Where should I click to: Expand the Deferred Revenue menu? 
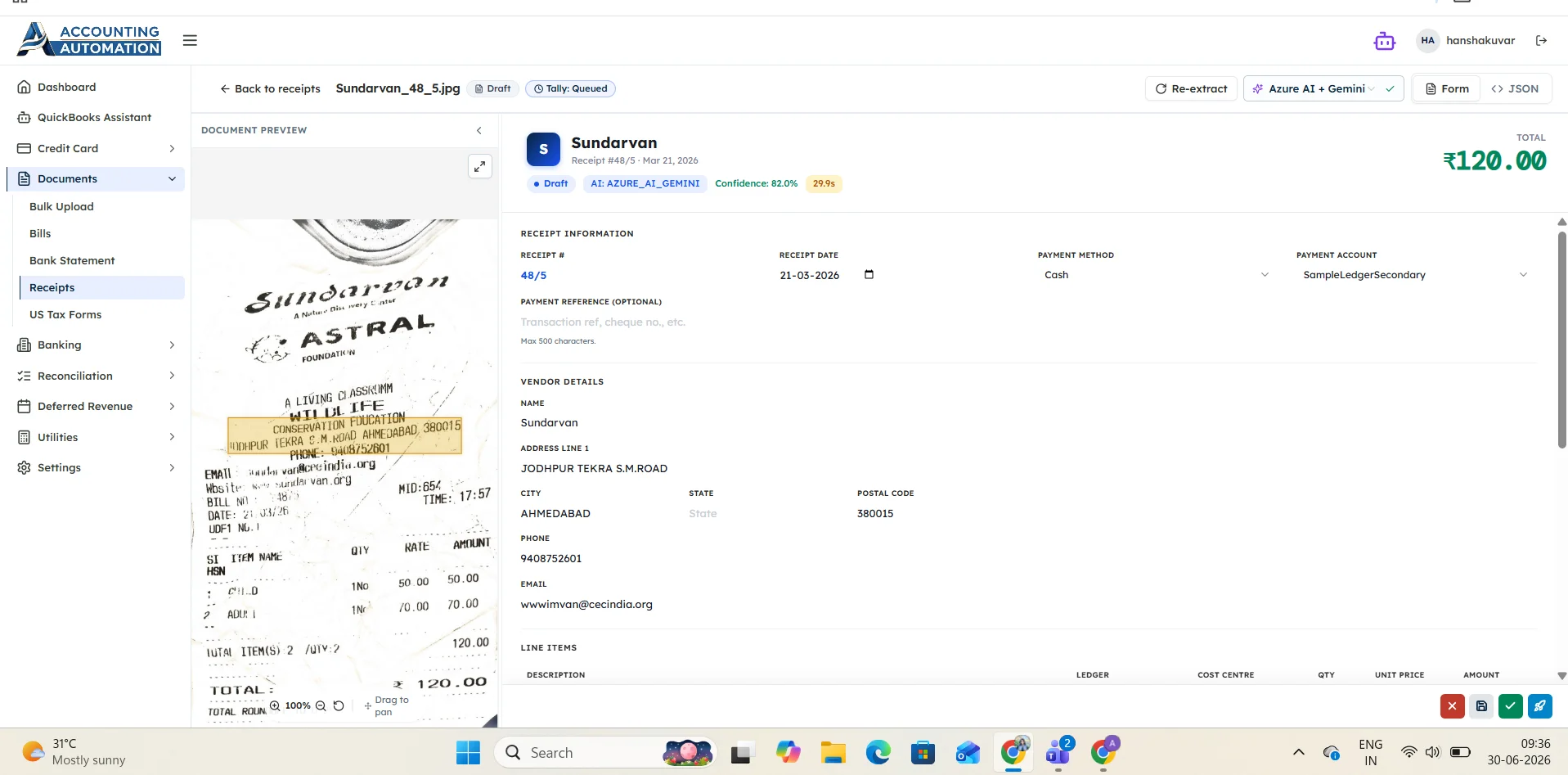(97, 406)
